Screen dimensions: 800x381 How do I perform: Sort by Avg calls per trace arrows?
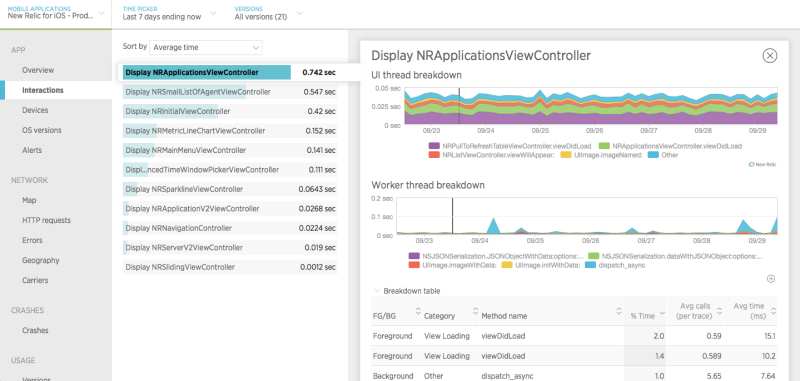pos(720,311)
